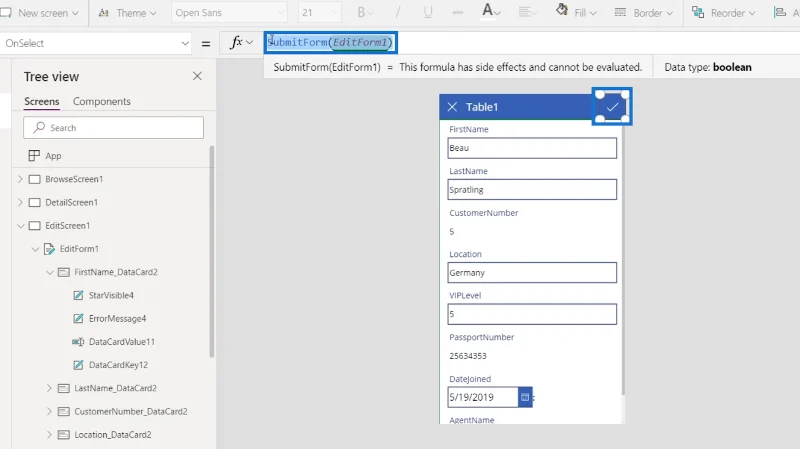Click the VIPLevel input field
The image size is (800, 449).
click(x=532, y=314)
